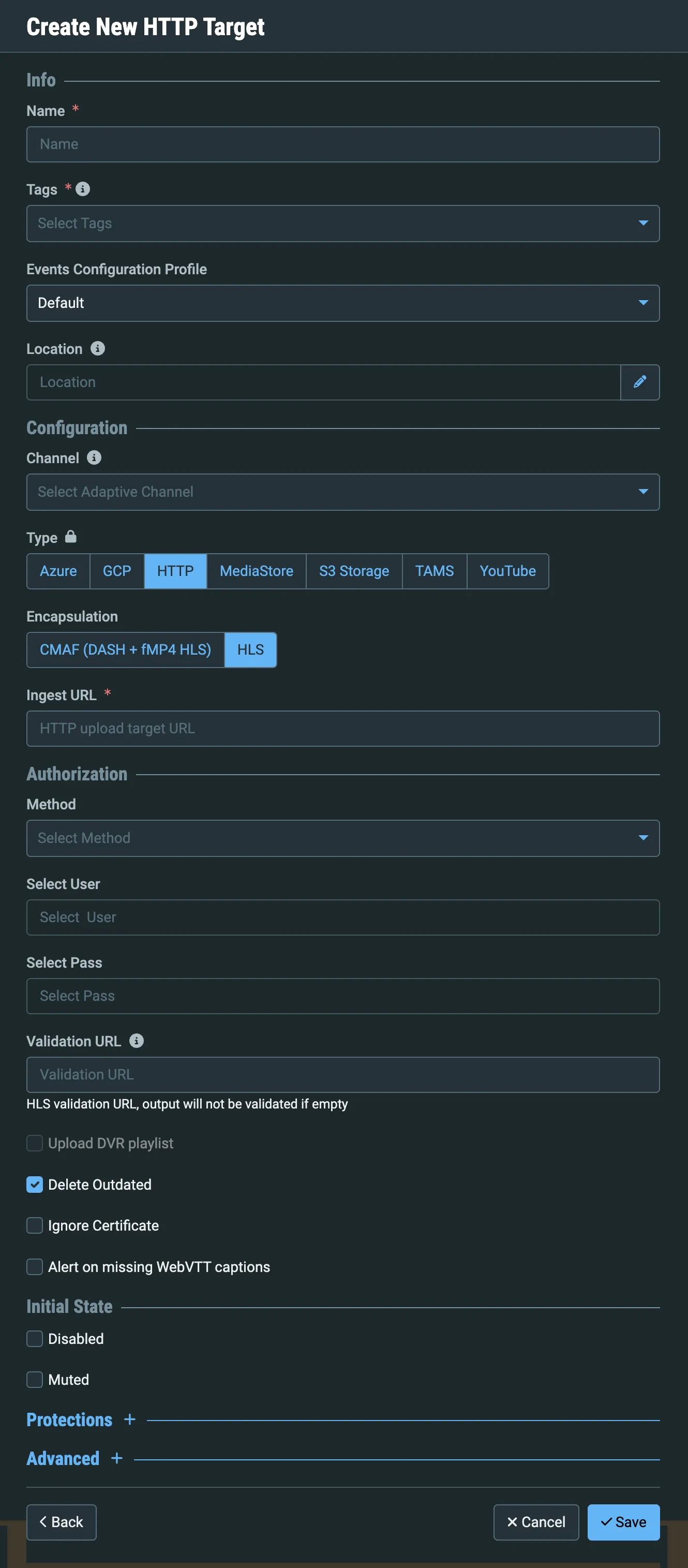Viewport: 688px width, 1568px height.
Task: Click the Tags info icon
Action: tap(83, 189)
